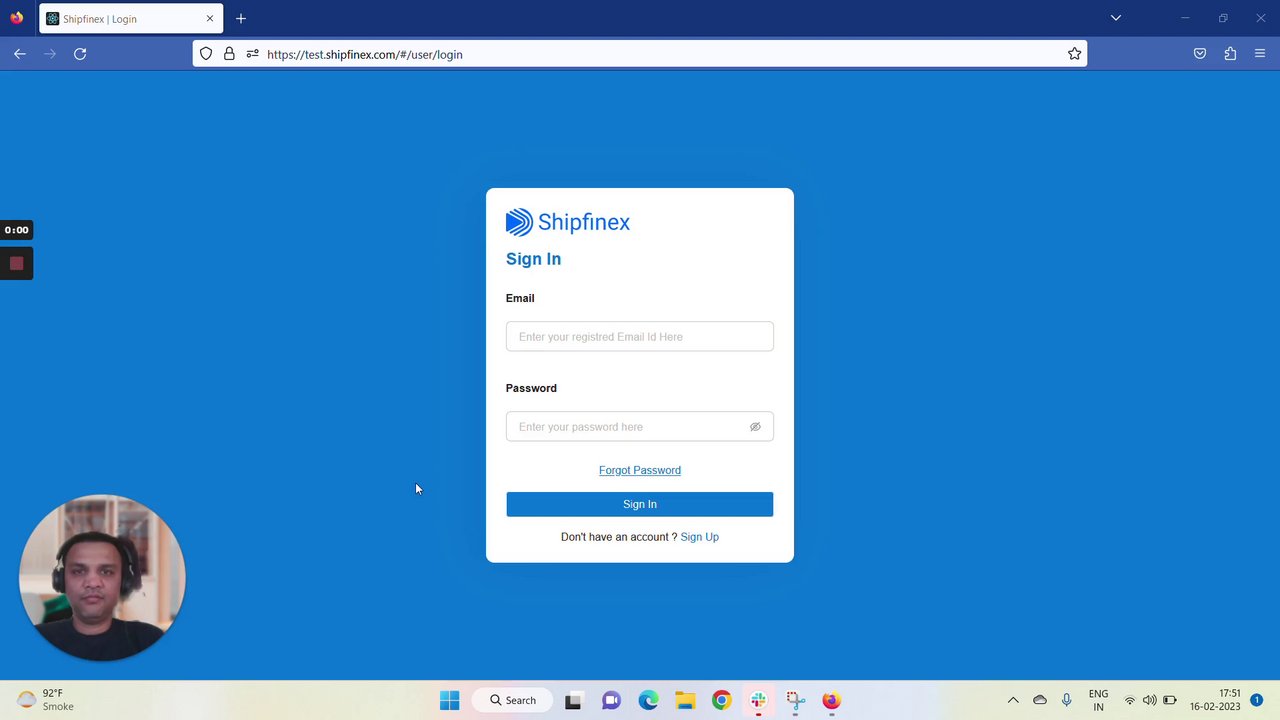Click the padlock site security icon
1280x720 pixels.
point(229,54)
